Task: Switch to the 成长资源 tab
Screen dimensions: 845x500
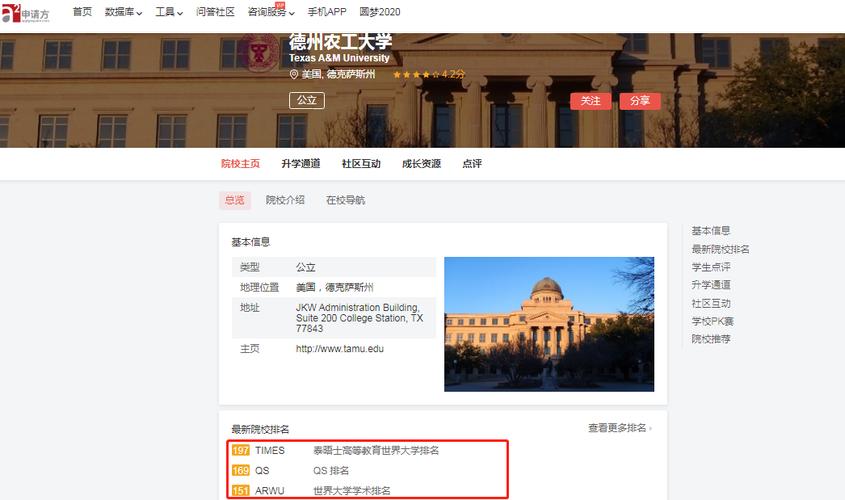Action: [x=421, y=163]
